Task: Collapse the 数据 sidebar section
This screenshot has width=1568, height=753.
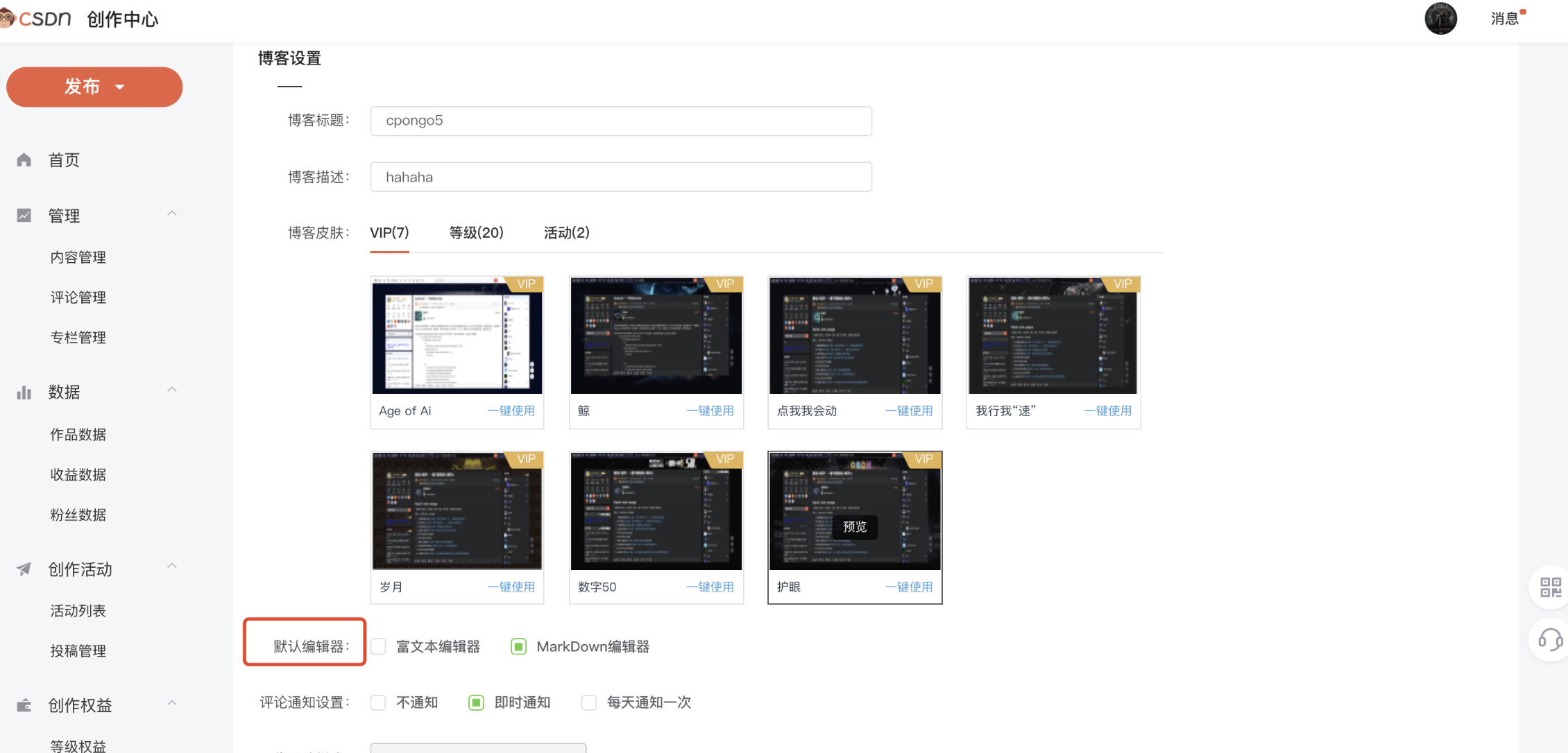Action: click(172, 389)
